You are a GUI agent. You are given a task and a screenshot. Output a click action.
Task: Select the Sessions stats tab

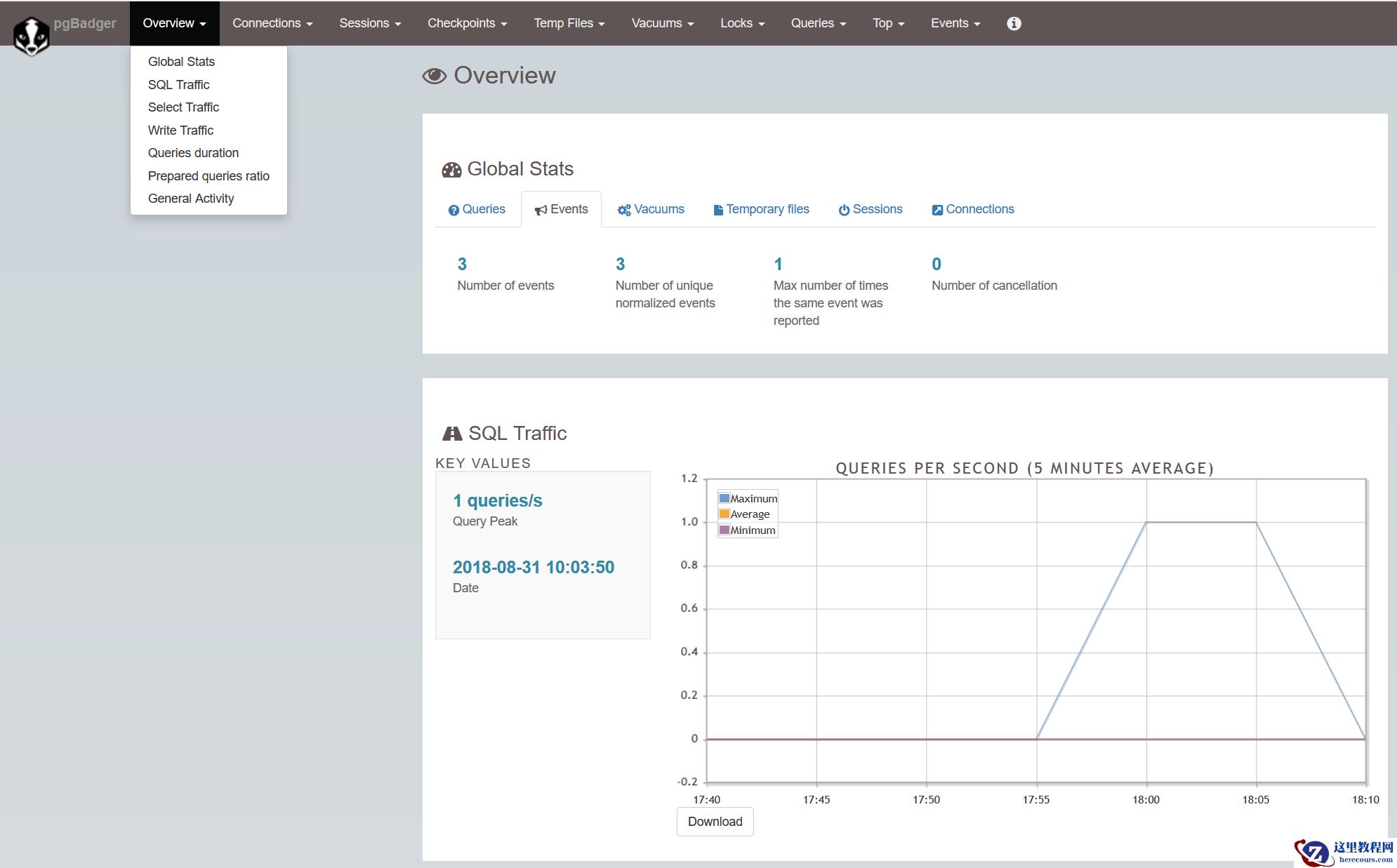[870, 209]
